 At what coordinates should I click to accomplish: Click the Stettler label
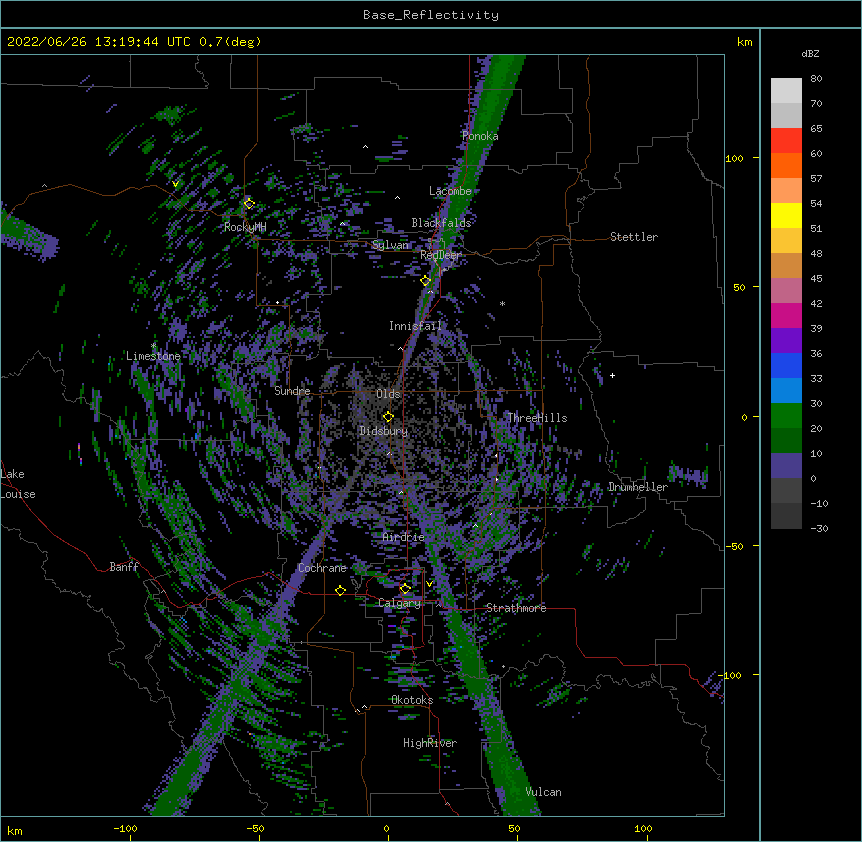(634, 237)
